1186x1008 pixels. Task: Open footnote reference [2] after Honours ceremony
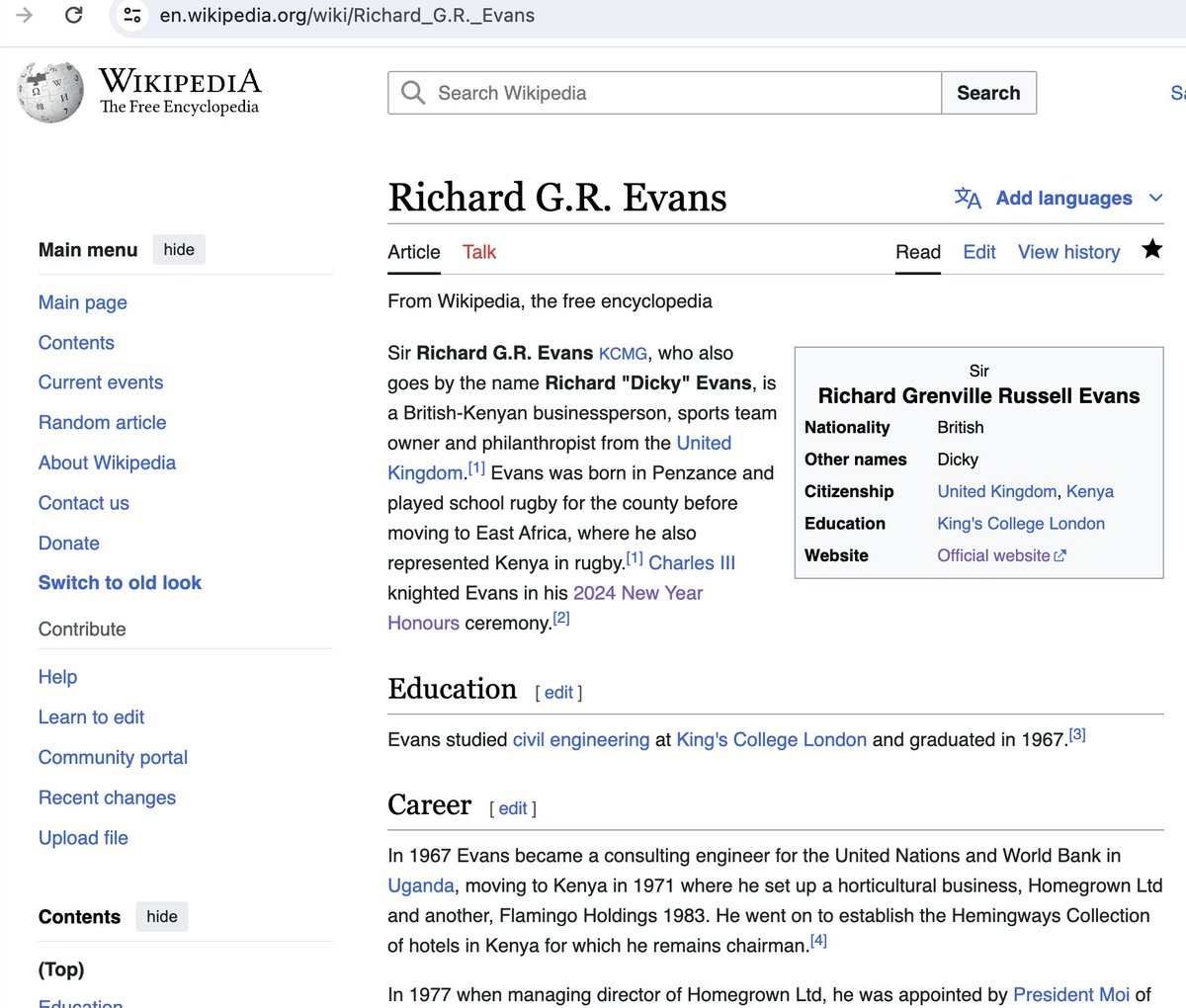tap(560, 616)
